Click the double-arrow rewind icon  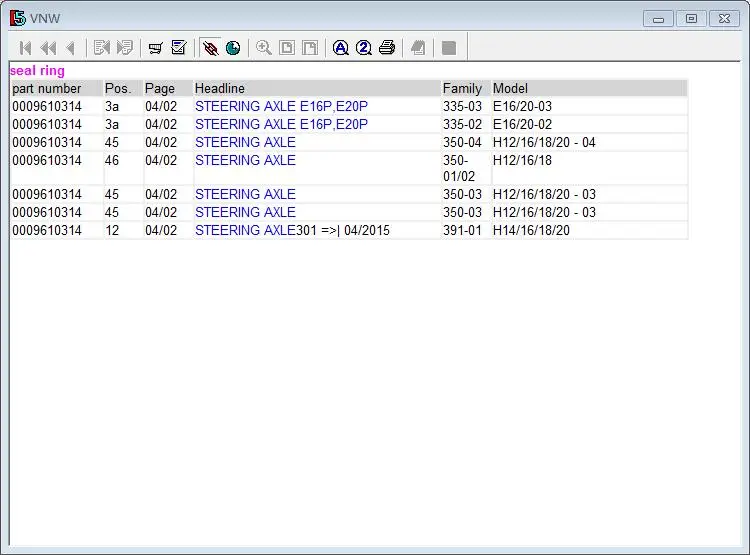click(48, 48)
